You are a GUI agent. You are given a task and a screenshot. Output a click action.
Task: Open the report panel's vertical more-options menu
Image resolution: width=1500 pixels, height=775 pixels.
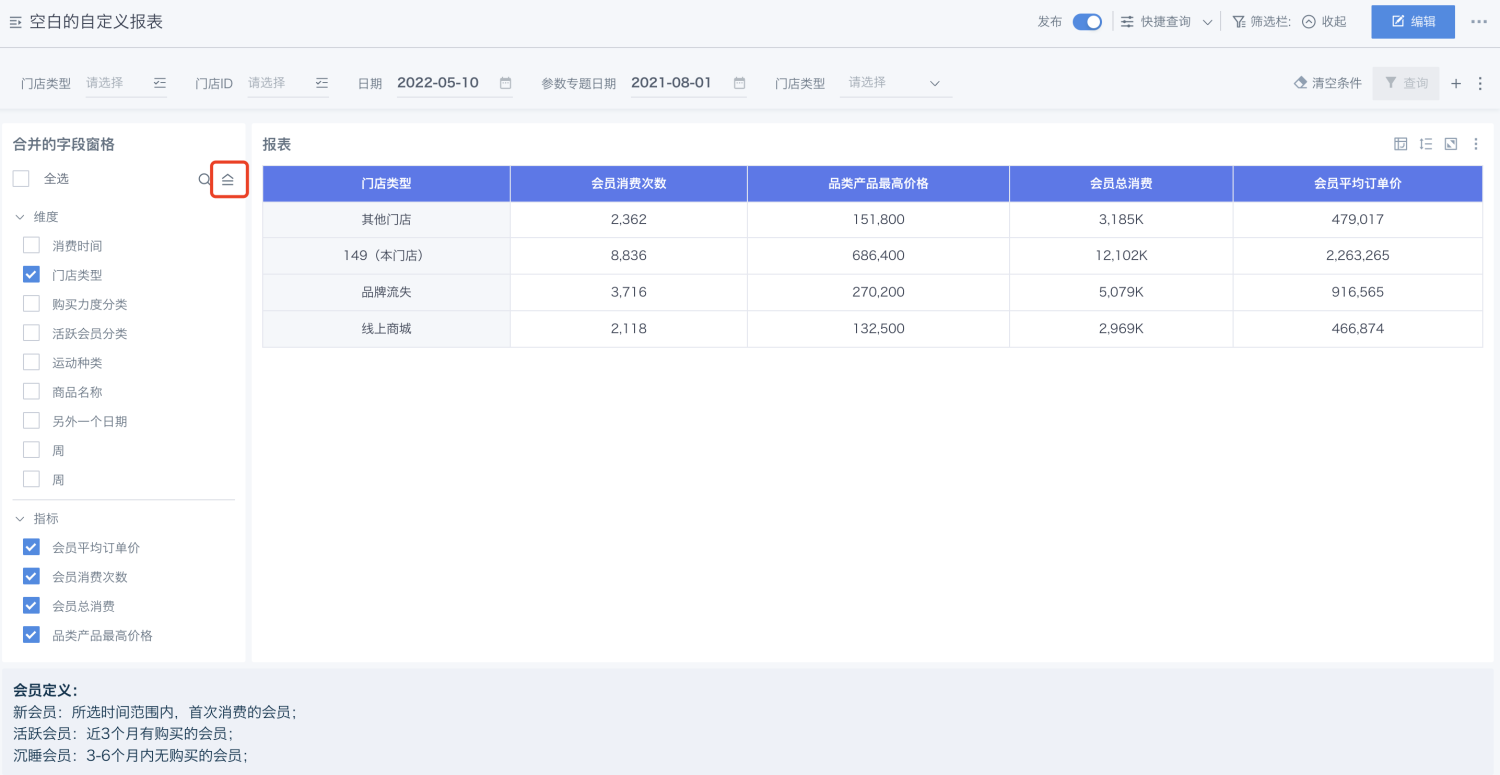pos(1476,144)
